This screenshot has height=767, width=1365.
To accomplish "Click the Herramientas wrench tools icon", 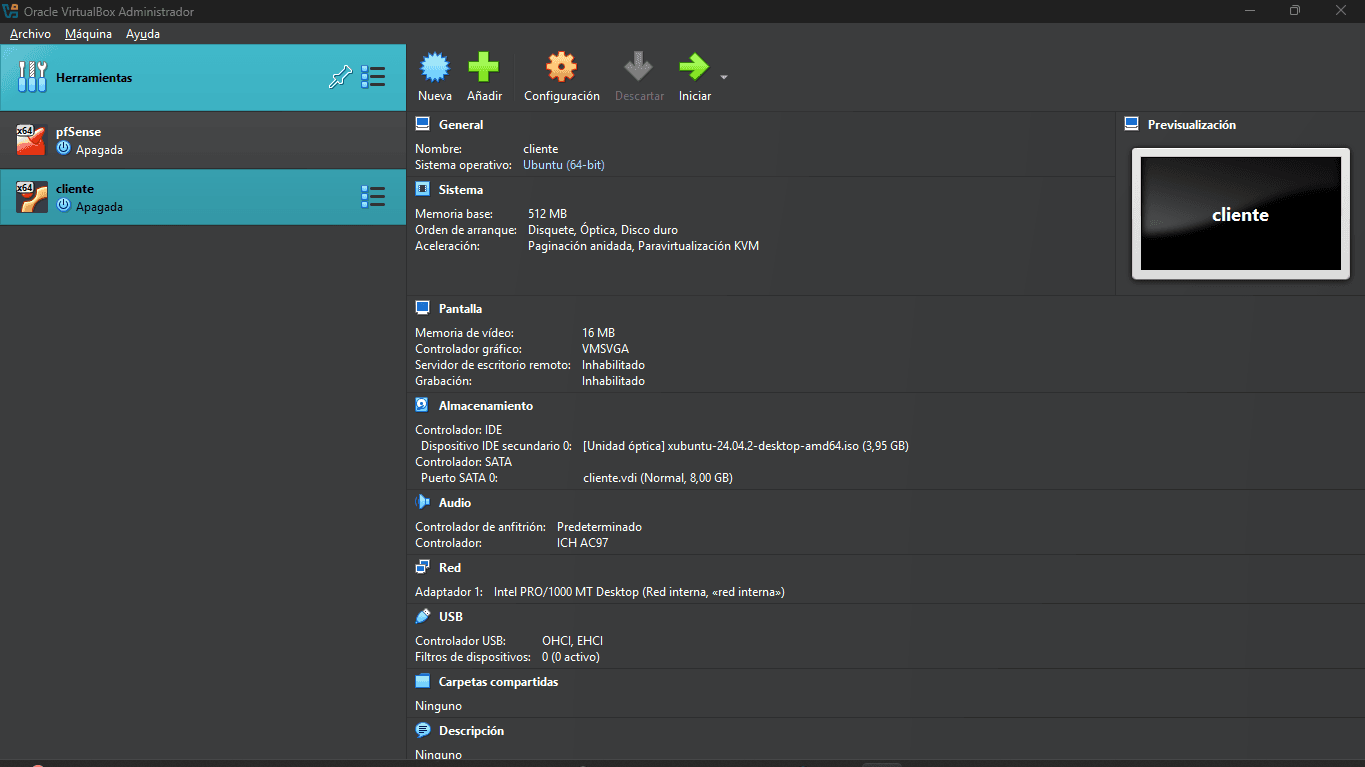I will 32,77.
